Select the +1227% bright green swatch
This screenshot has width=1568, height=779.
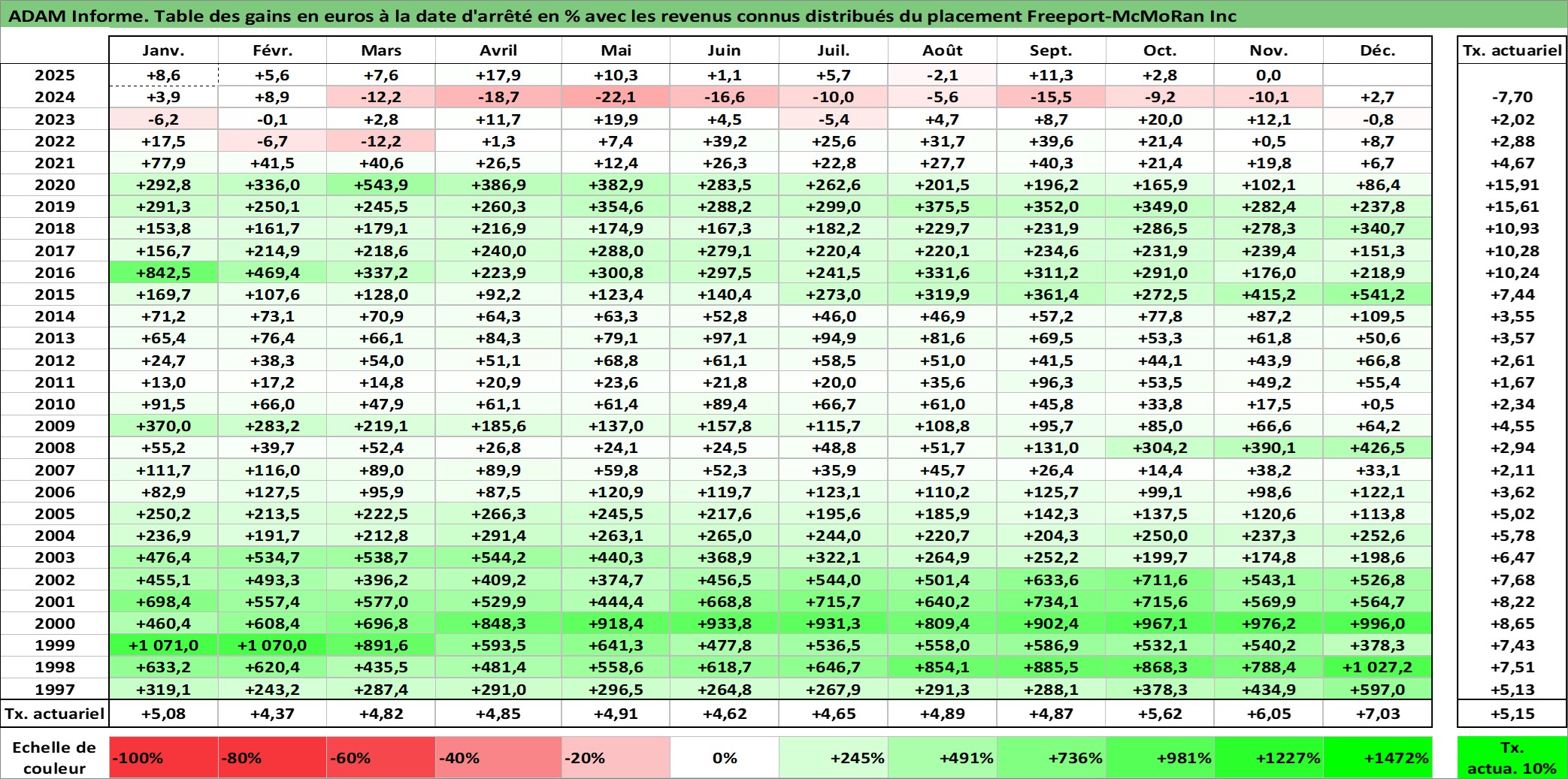pos(1269,757)
